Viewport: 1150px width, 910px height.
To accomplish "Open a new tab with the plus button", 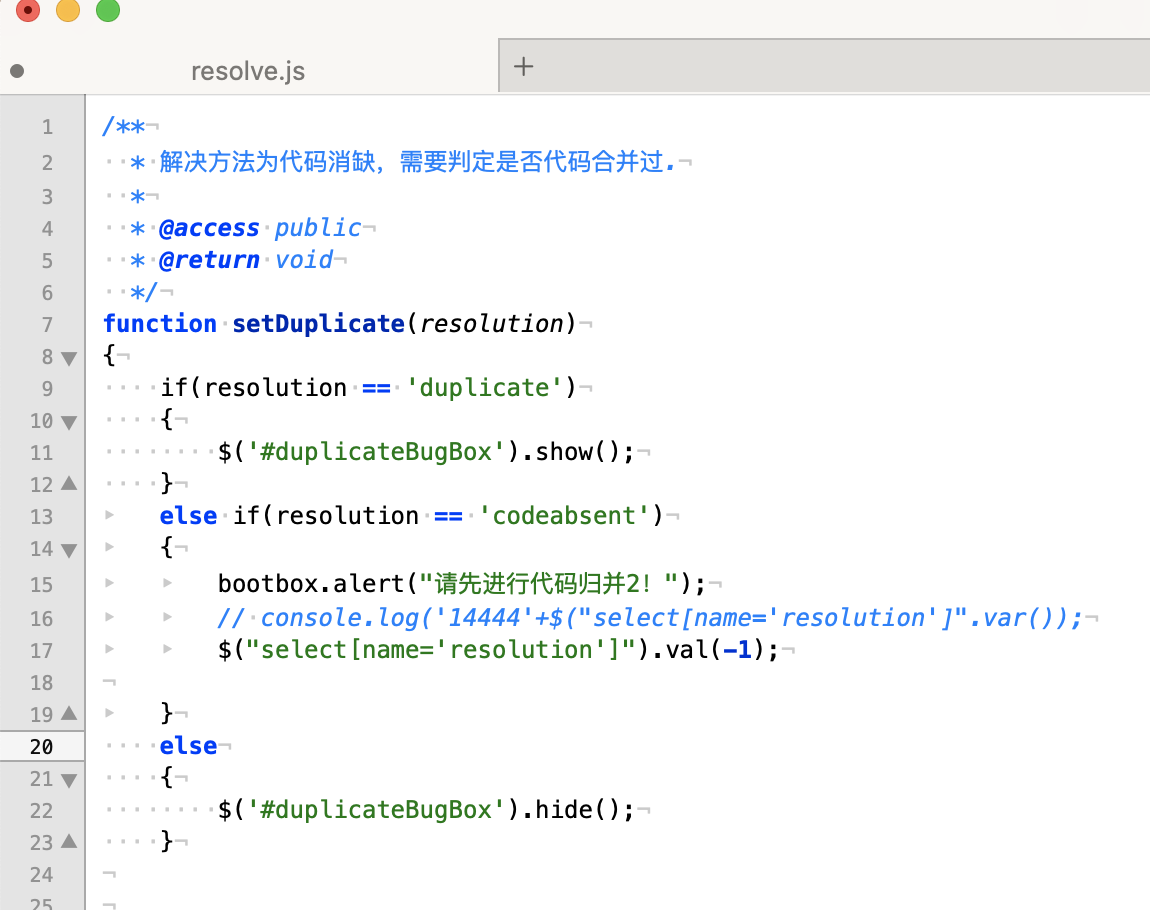I will point(523,67).
